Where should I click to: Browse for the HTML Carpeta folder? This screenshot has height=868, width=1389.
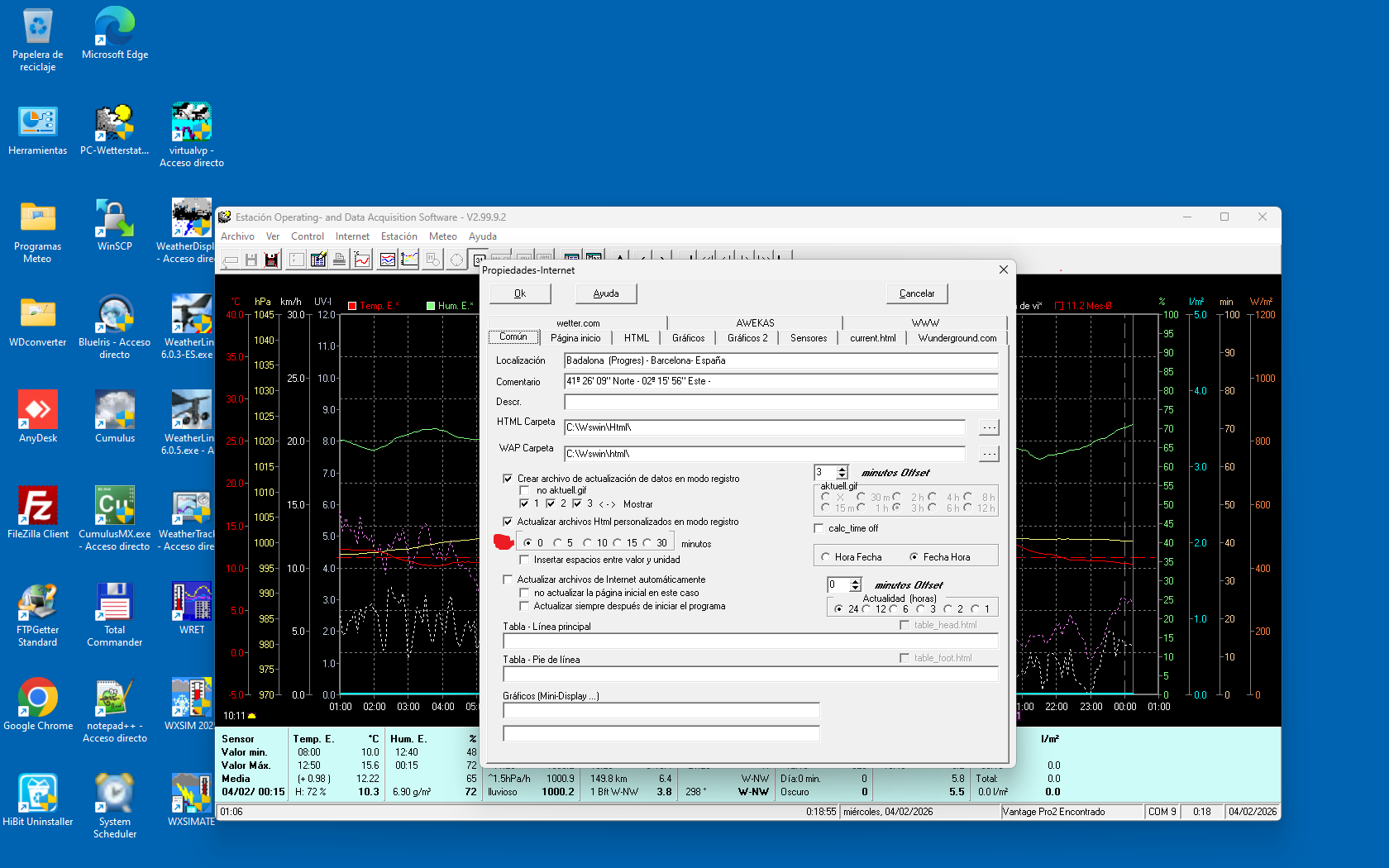pyautogui.click(x=989, y=427)
